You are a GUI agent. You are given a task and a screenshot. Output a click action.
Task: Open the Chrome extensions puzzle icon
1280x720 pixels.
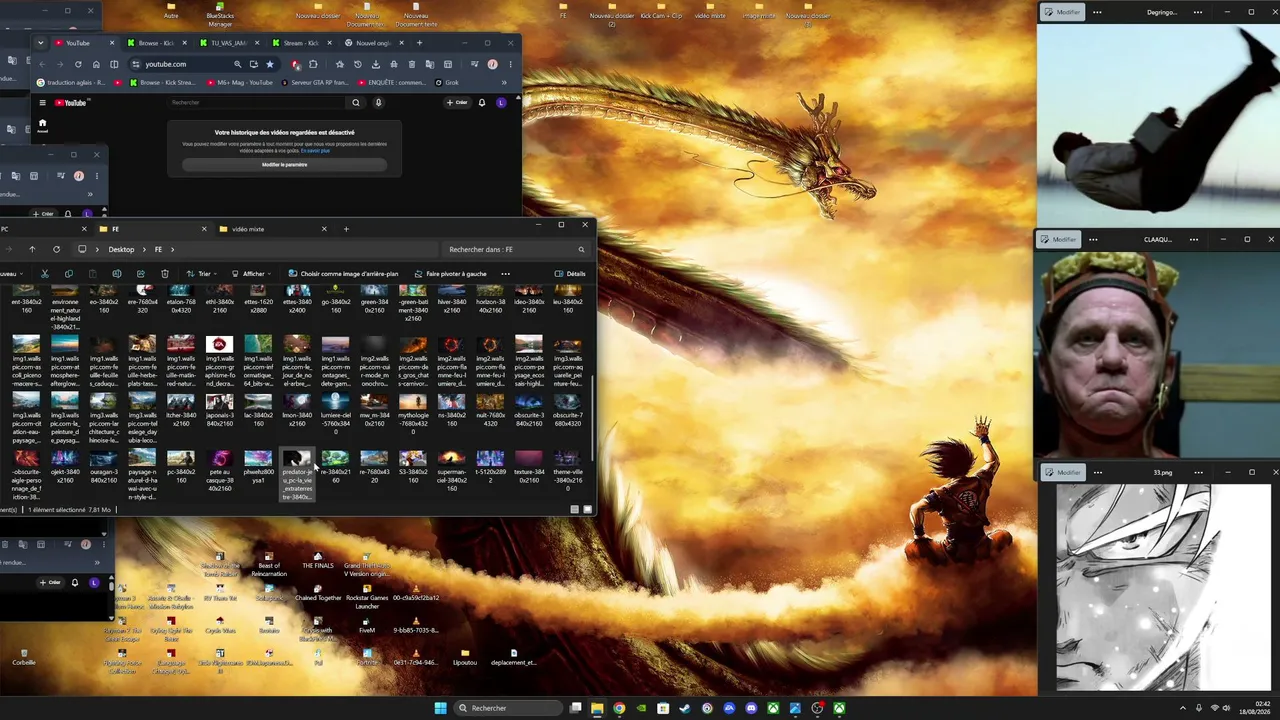click(313, 64)
